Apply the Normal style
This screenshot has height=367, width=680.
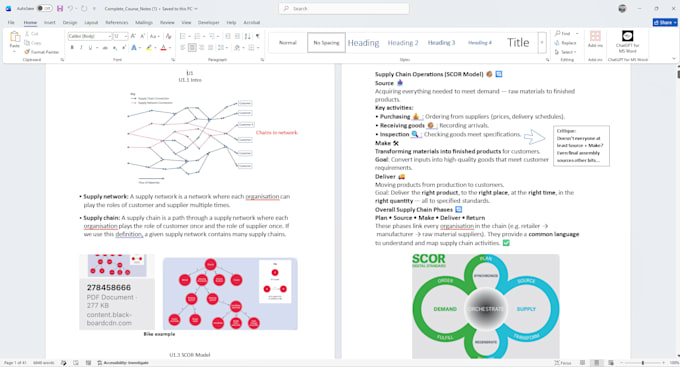(288, 43)
